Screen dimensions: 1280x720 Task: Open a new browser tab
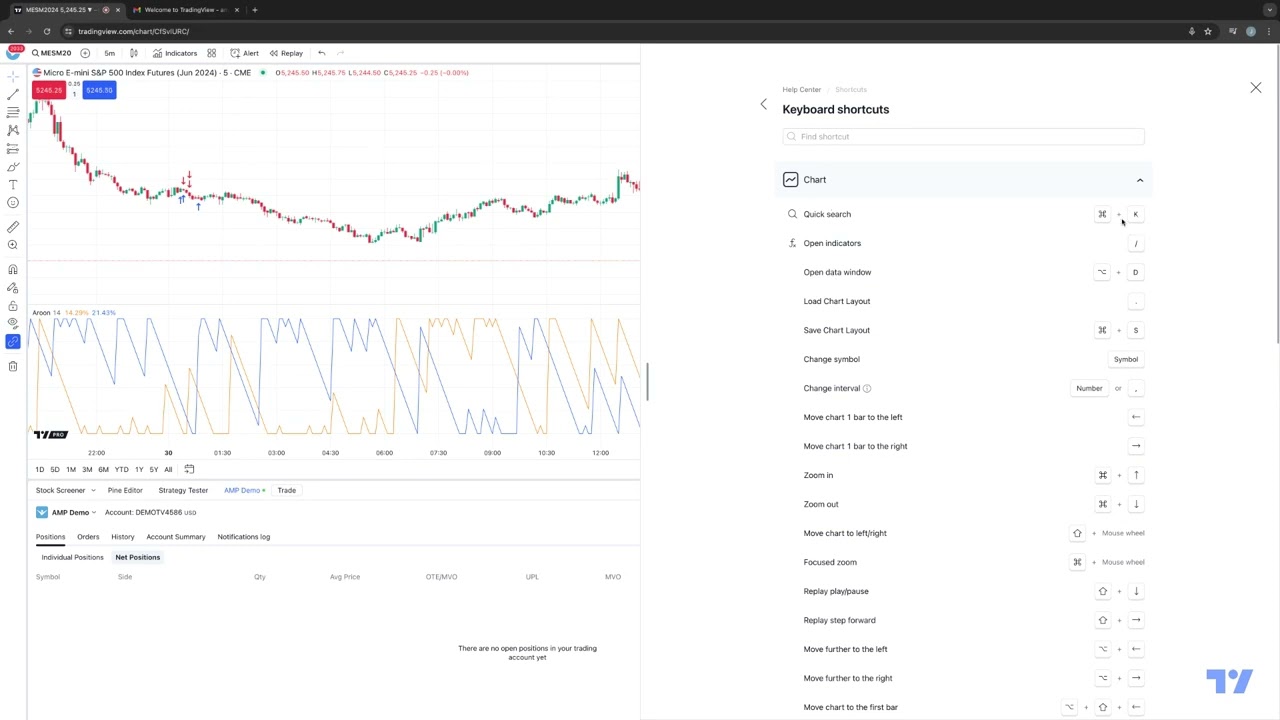click(x=254, y=10)
